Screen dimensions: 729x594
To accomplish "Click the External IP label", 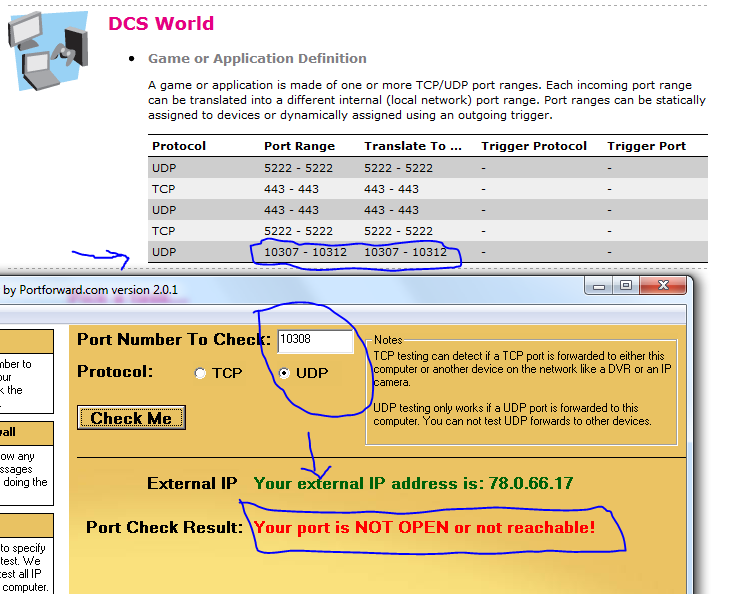I will pyautogui.click(x=192, y=483).
